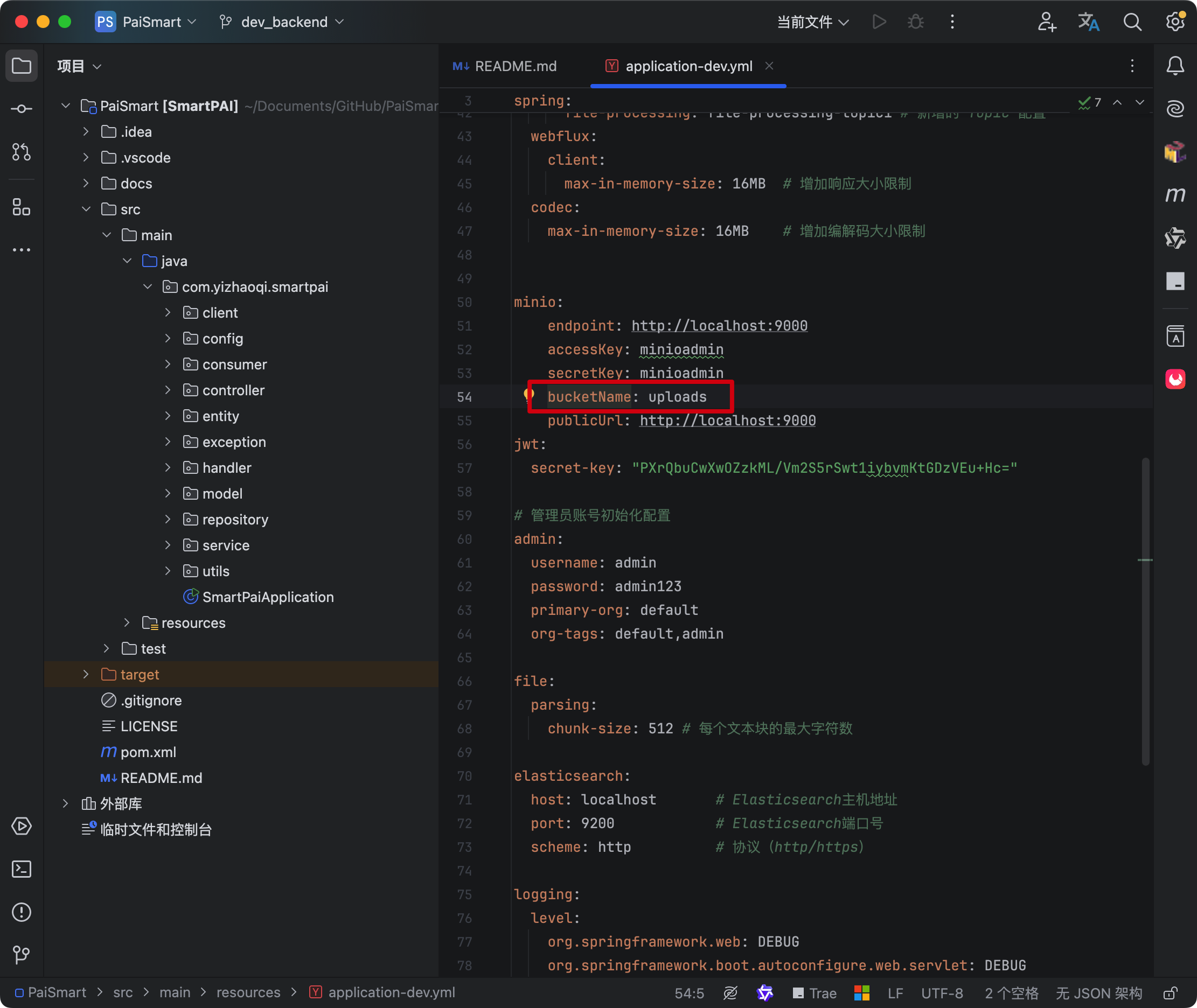Click the Debug bug icon in toolbar
Image resolution: width=1197 pixels, height=1008 pixels.
[x=915, y=22]
